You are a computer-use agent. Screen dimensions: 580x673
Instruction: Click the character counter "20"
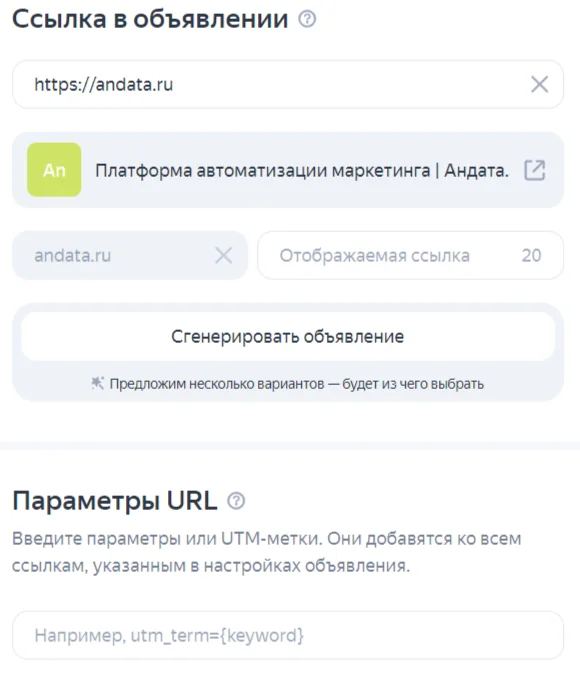pyautogui.click(x=531, y=255)
